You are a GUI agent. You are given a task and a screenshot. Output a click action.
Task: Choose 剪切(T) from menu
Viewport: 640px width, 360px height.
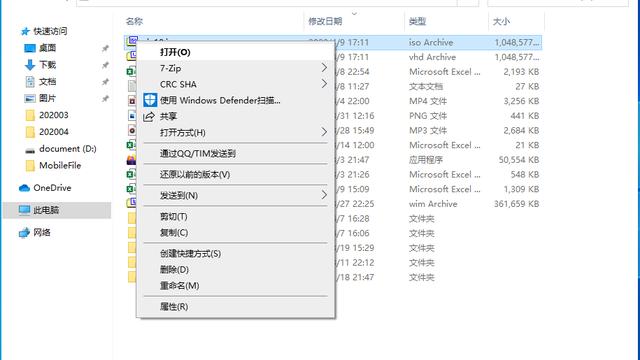(236, 216)
